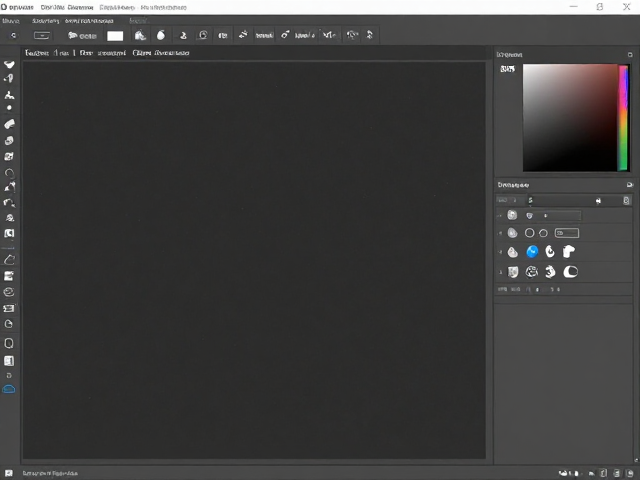This screenshot has height=480, width=640.
Task: Click the page icon ending the panel header row
Action: point(626,200)
